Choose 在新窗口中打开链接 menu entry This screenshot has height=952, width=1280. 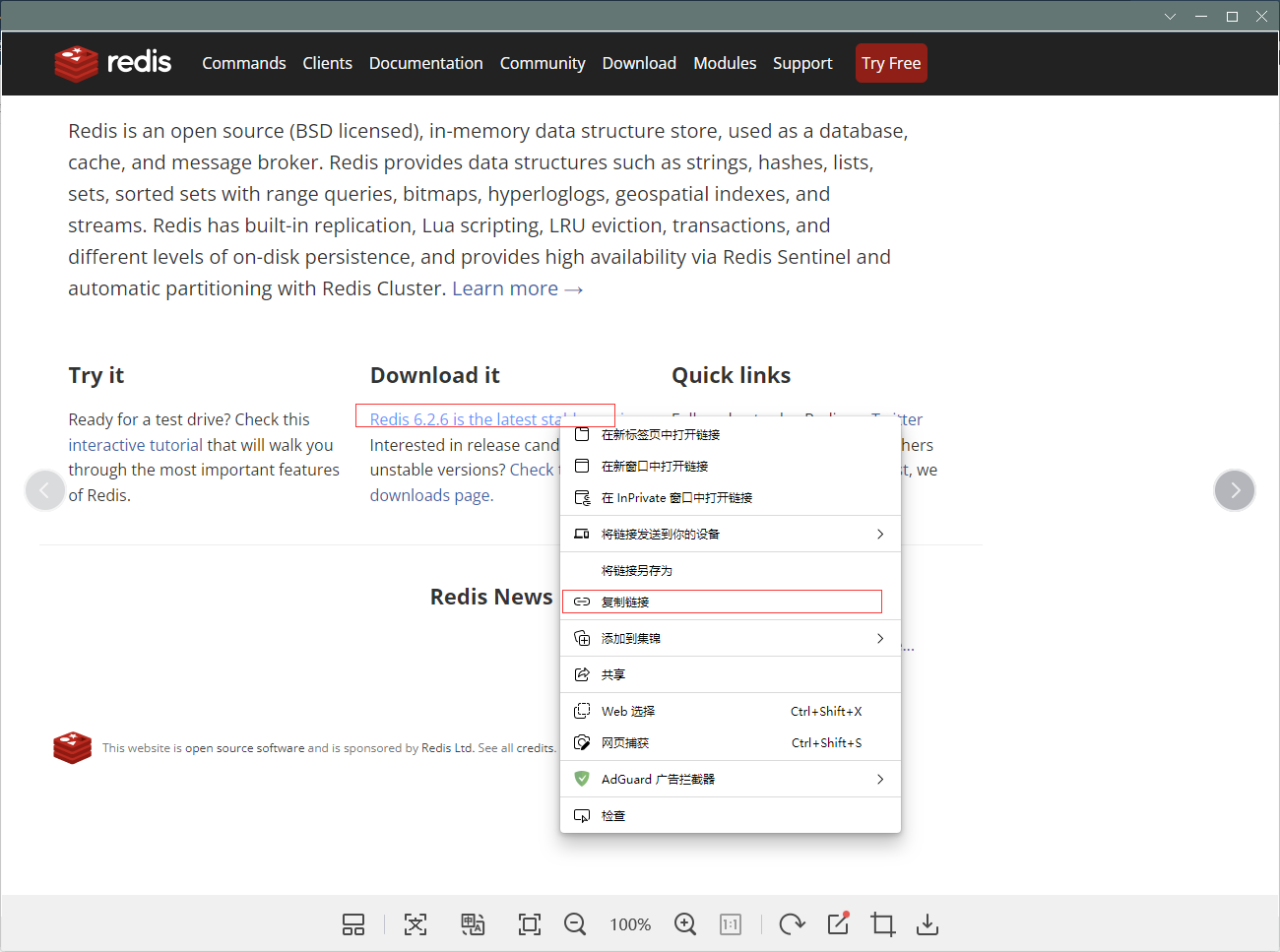(x=731, y=466)
